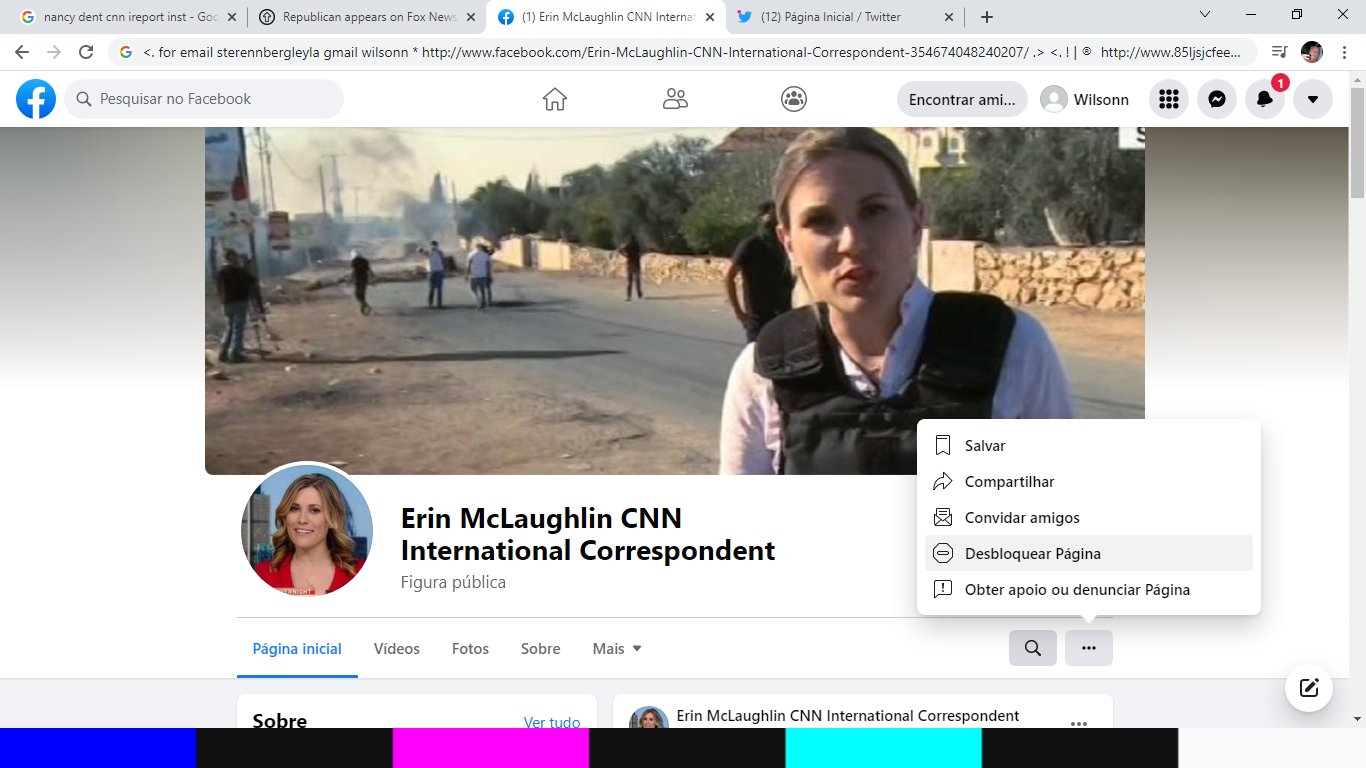Select Compartilhar in the page menu
The height and width of the screenshot is (768, 1366).
click(1089, 482)
